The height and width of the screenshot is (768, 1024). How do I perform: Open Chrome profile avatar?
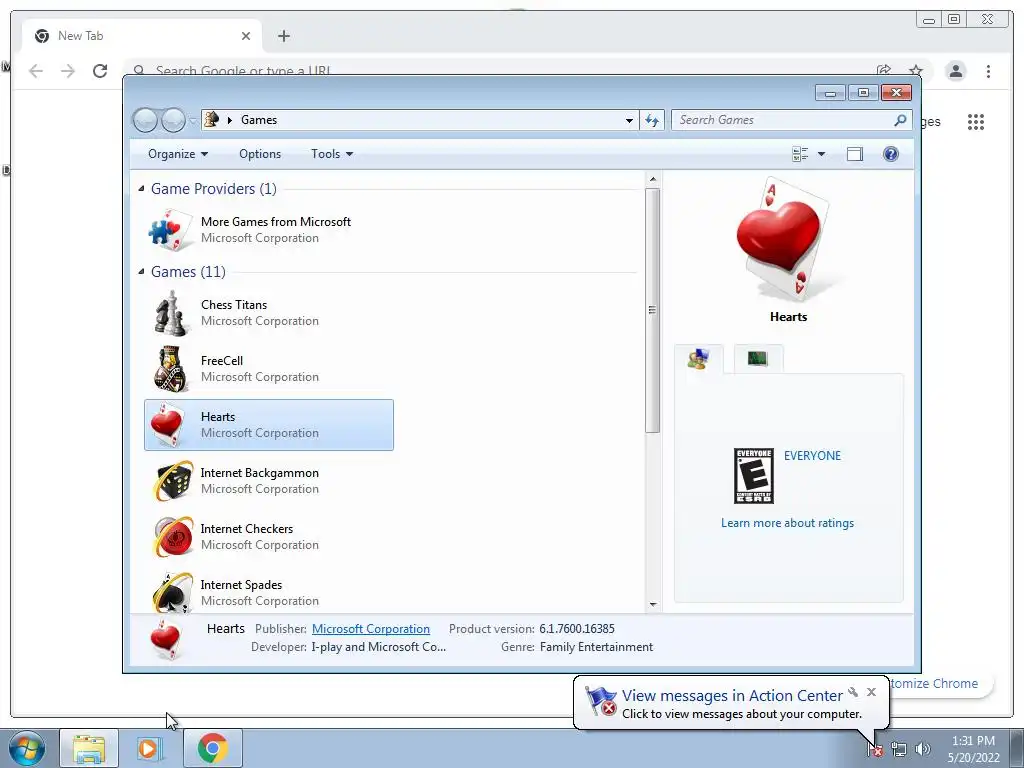956,71
